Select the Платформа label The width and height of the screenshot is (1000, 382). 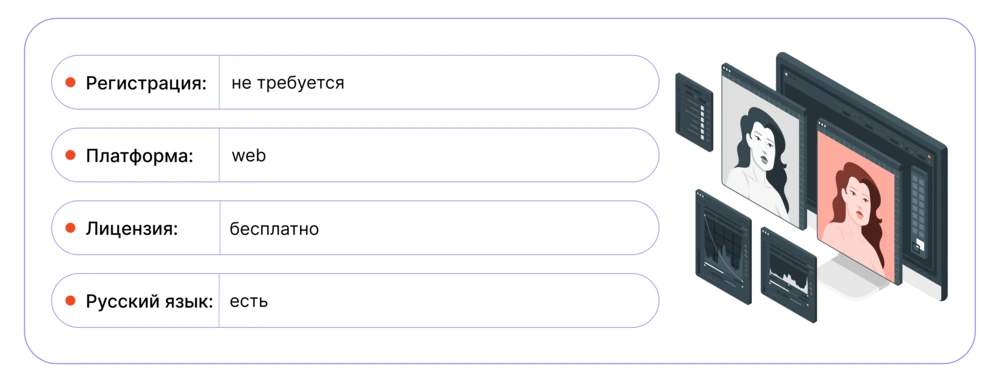pos(139,156)
